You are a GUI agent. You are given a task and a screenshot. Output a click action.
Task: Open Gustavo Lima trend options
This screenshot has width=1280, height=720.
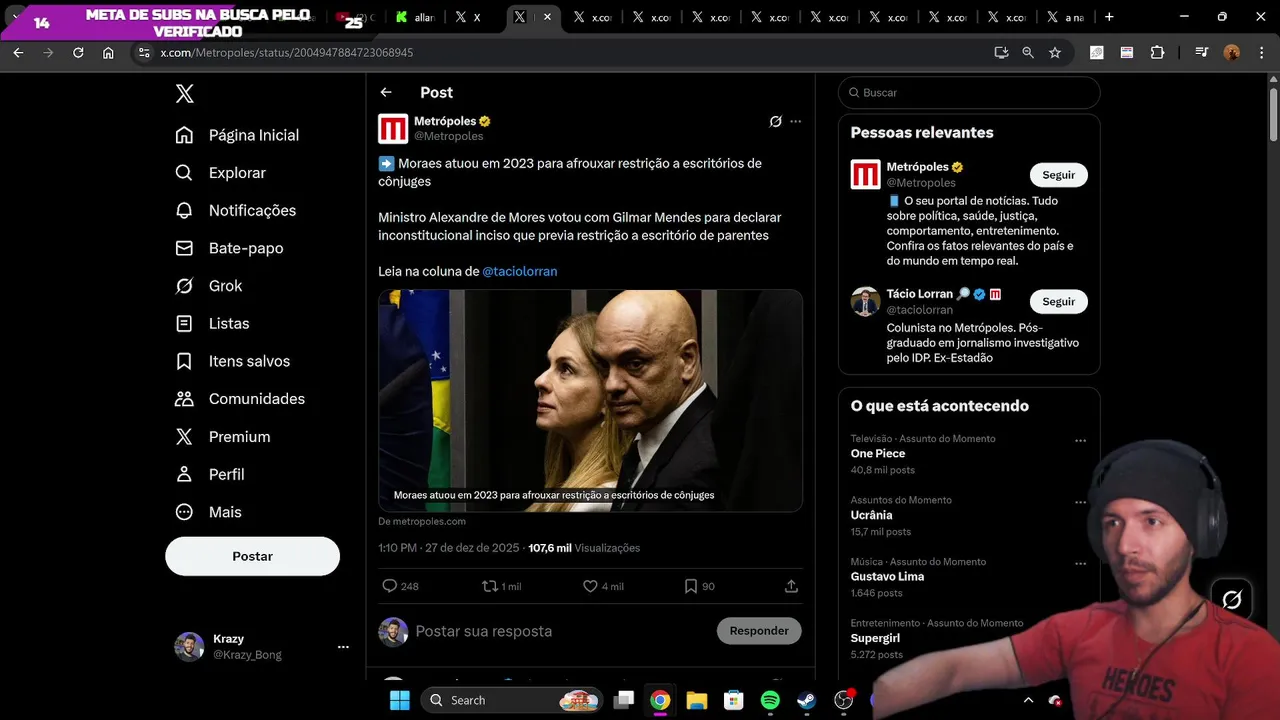pyautogui.click(x=1080, y=564)
